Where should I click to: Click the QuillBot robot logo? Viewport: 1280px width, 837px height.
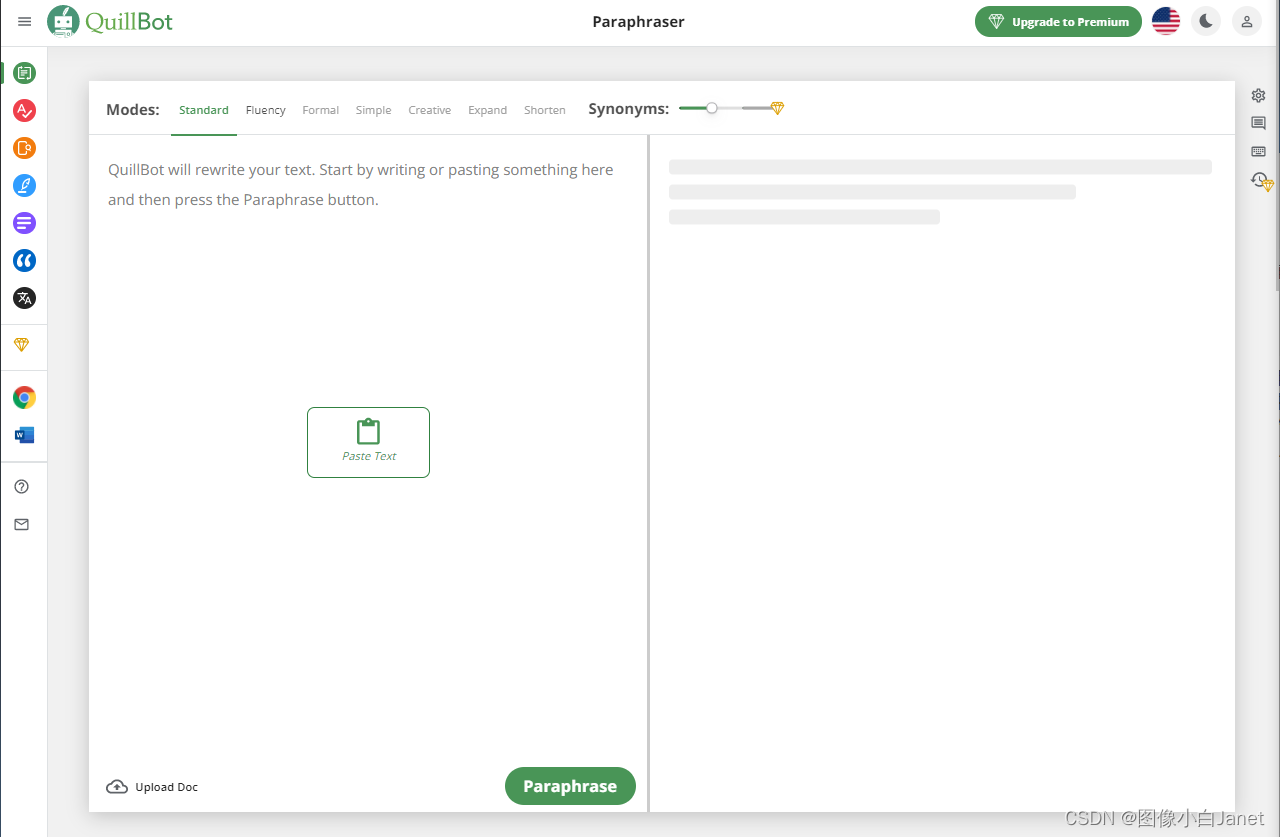(x=64, y=21)
